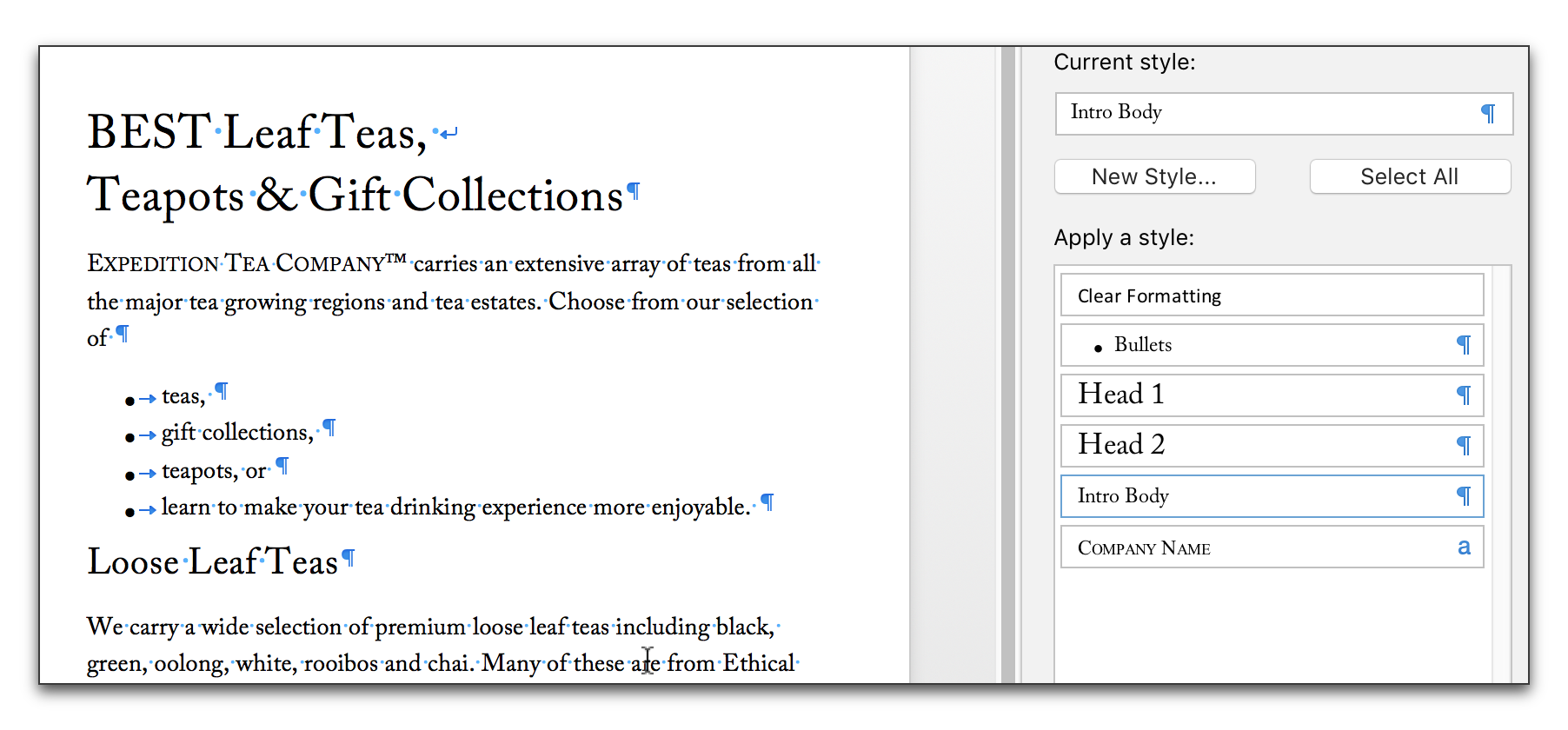Viewport: 1568px width, 730px height.
Task: Click in the heading 'Teapots & Gift Collections'
Action: coord(355,196)
